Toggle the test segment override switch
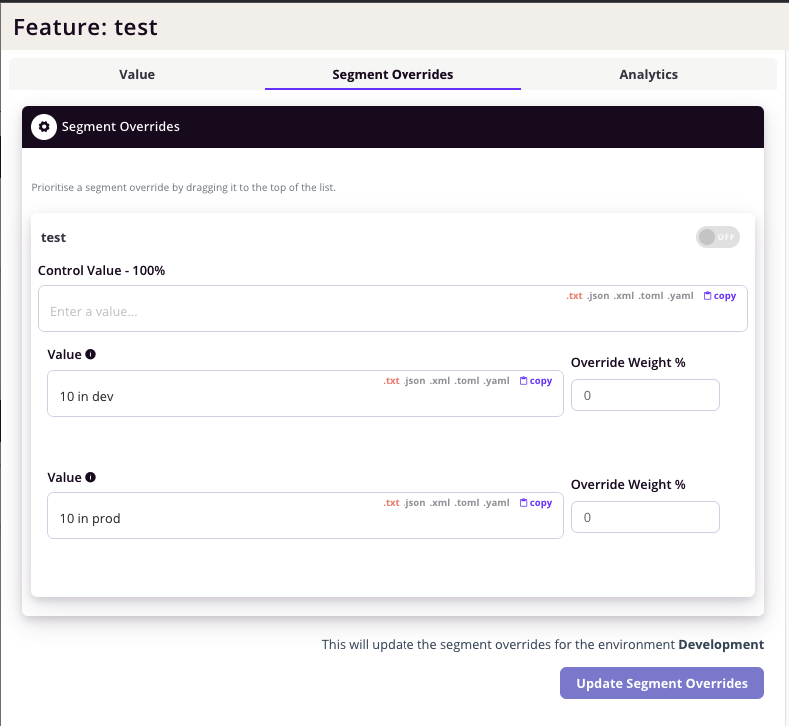Viewport: 789px width, 726px height. pyautogui.click(x=718, y=237)
